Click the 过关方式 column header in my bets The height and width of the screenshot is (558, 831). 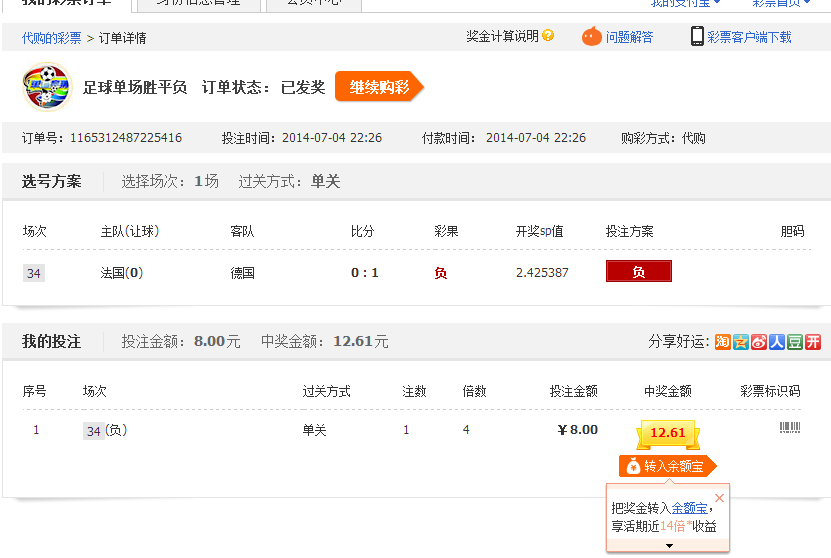click(326, 391)
